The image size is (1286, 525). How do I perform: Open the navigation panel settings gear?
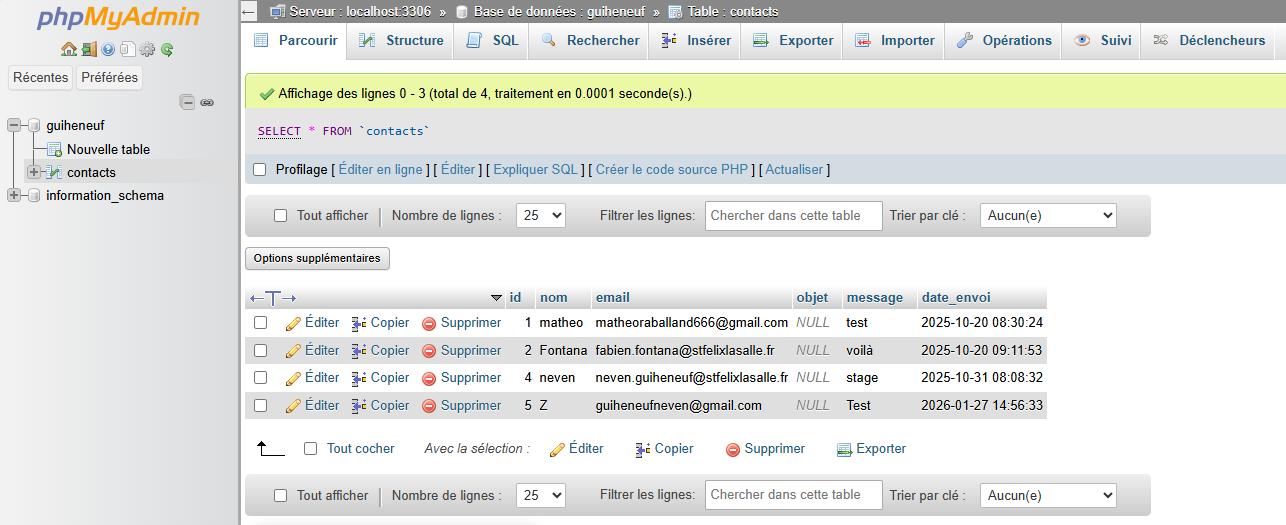147,49
